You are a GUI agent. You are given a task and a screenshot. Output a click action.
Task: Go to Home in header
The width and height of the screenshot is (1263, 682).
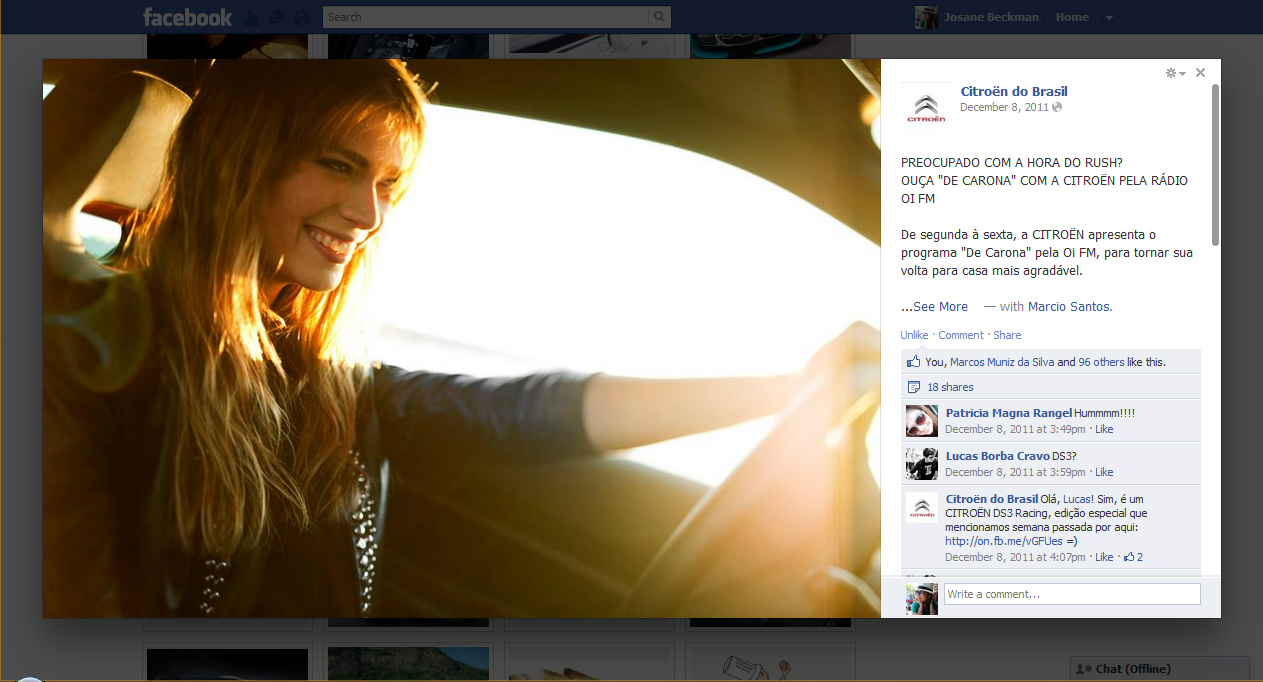pyautogui.click(x=1072, y=17)
